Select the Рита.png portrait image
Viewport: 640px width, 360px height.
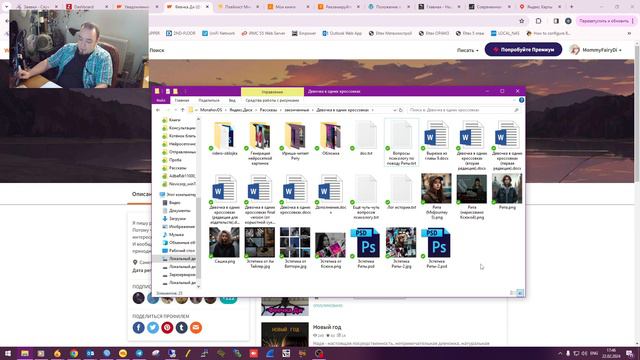[507, 192]
